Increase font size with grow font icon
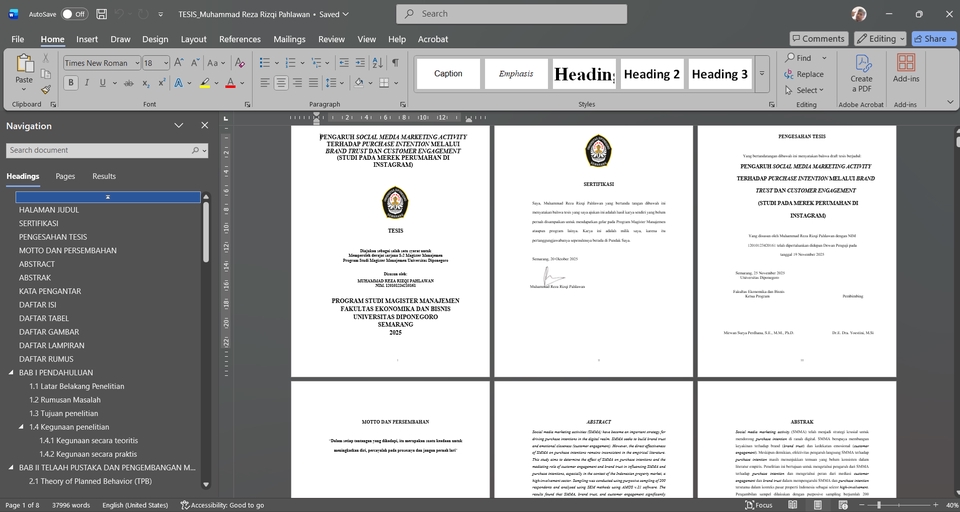 (179, 62)
